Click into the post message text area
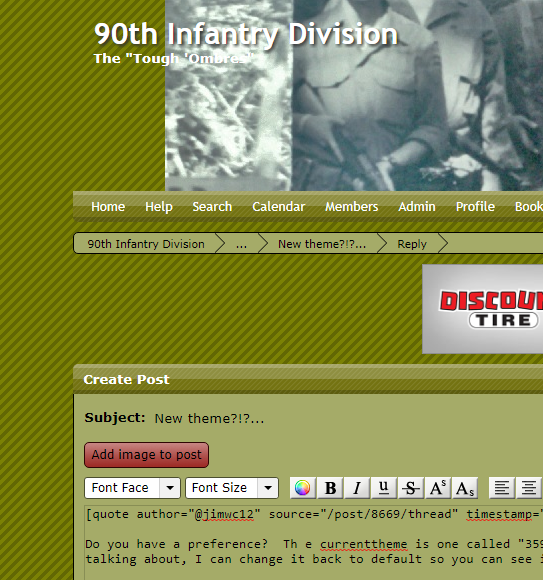This screenshot has height=580, width=543. pyautogui.click(x=314, y=542)
